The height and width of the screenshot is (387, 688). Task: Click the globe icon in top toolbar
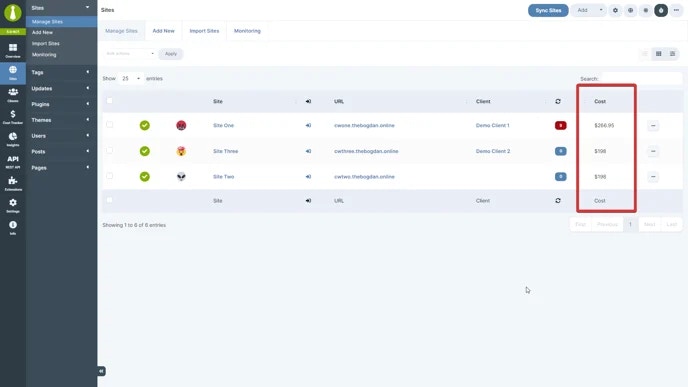630,10
